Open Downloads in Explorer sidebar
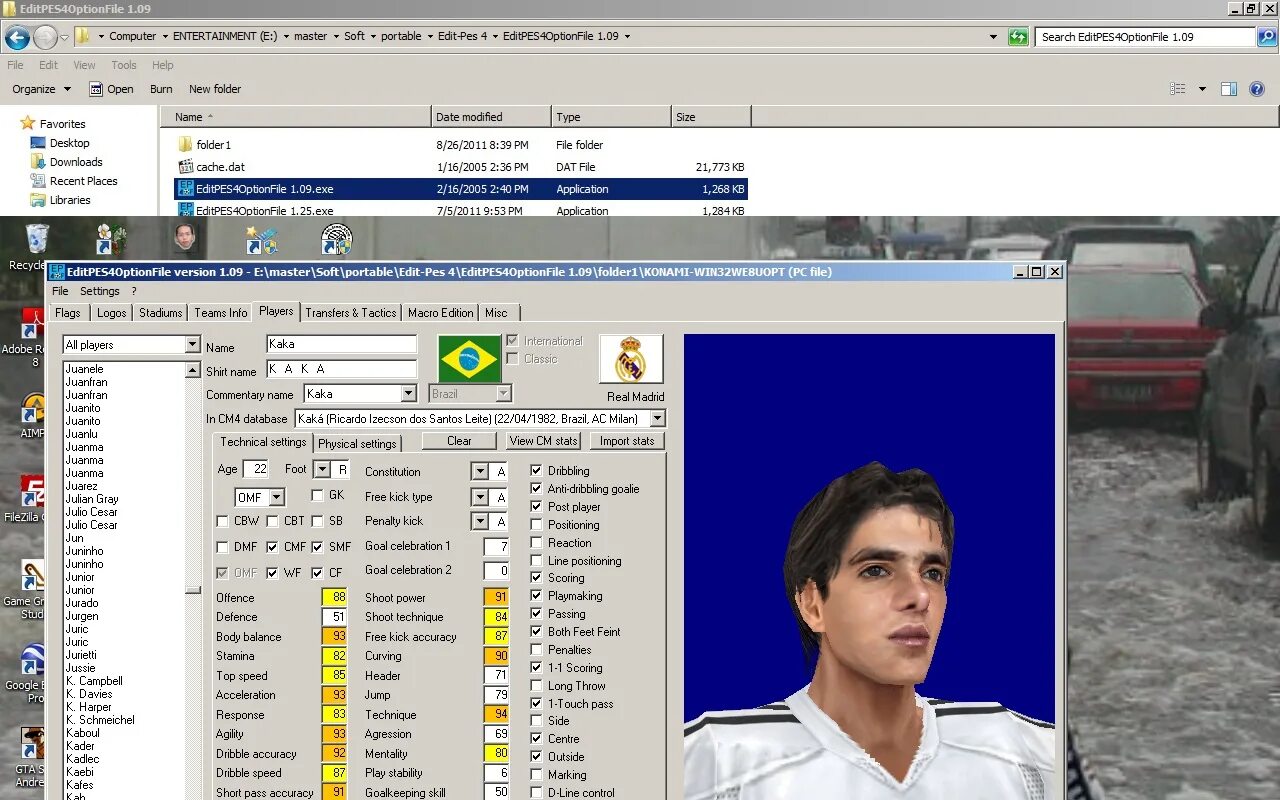 pos(76,162)
